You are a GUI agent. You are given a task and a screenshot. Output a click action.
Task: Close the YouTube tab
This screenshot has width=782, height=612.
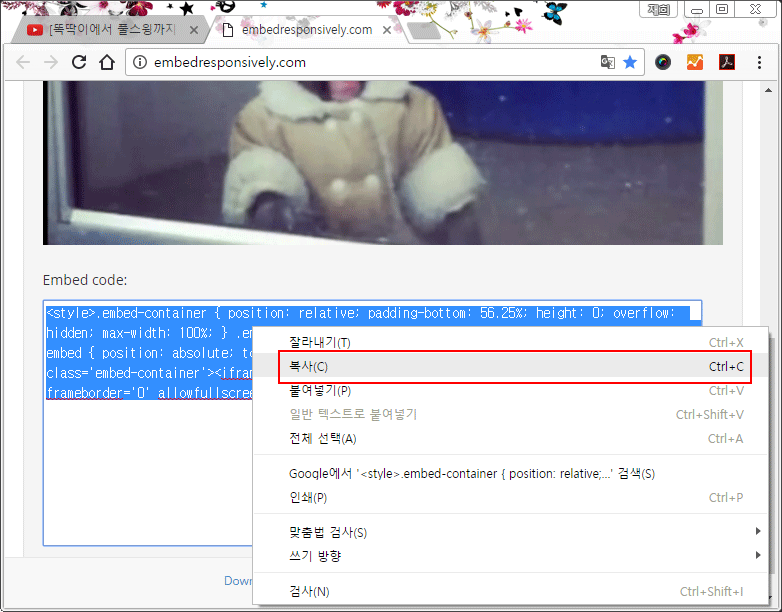click(194, 30)
